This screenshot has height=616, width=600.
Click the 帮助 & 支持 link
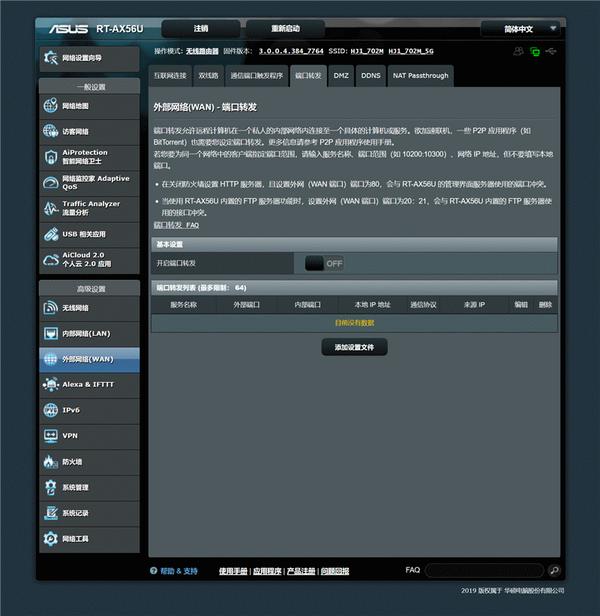[x=179, y=571]
